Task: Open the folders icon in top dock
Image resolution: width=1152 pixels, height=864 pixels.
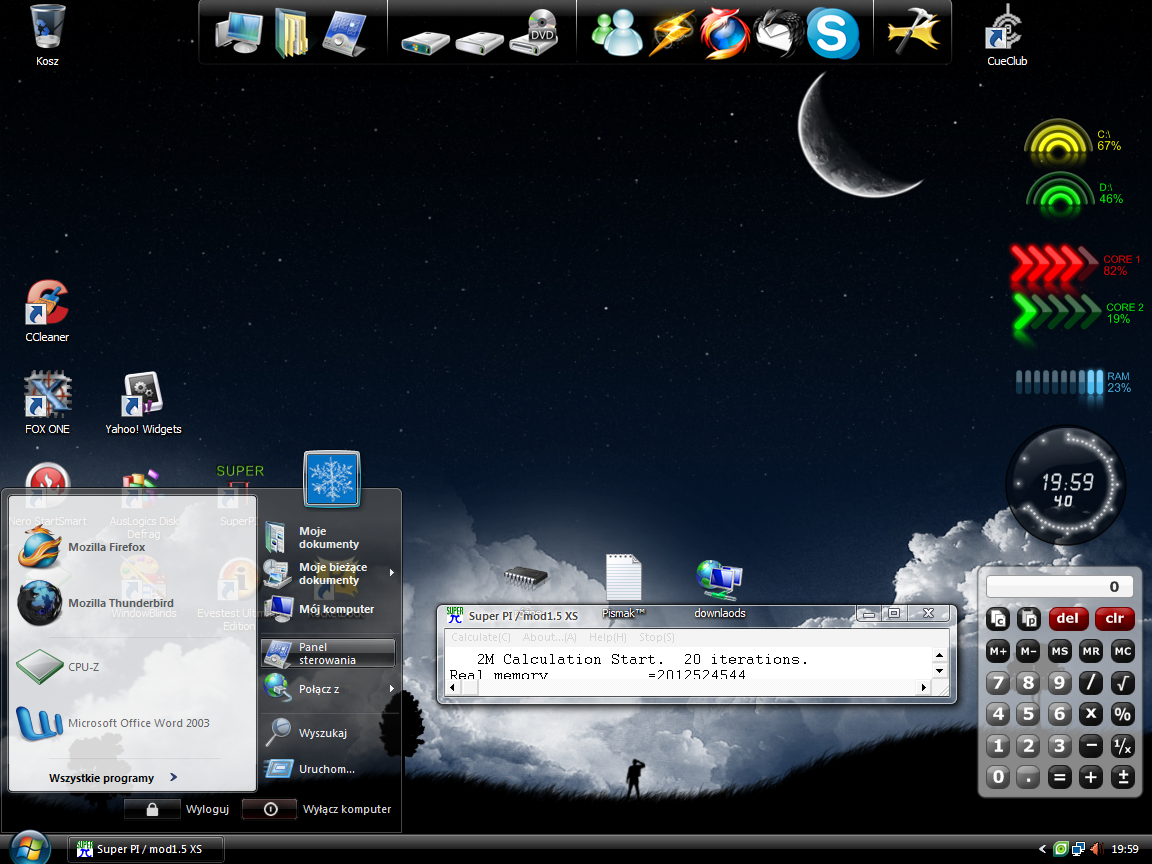Action: [x=291, y=32]
